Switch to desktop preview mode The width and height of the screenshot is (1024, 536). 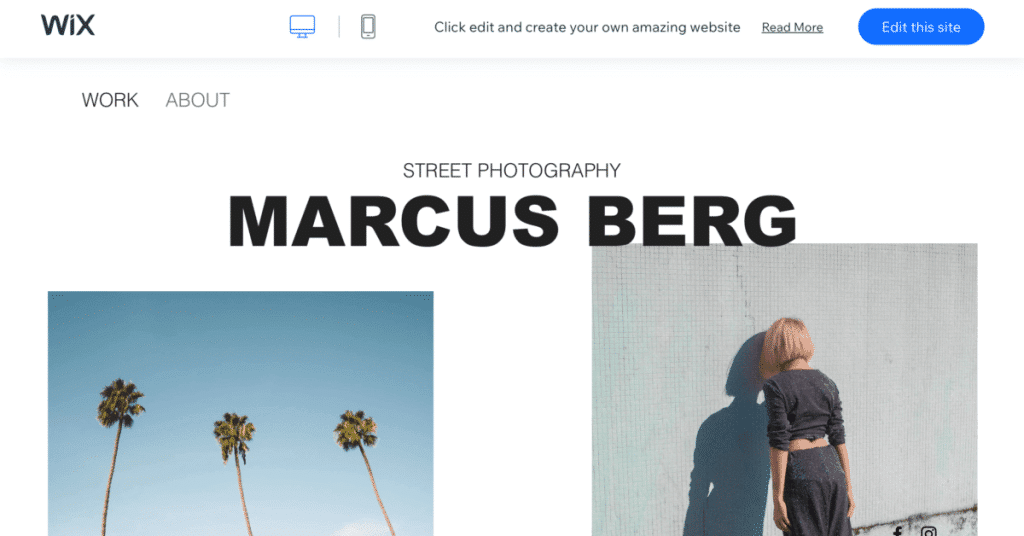tap(302, 27)
